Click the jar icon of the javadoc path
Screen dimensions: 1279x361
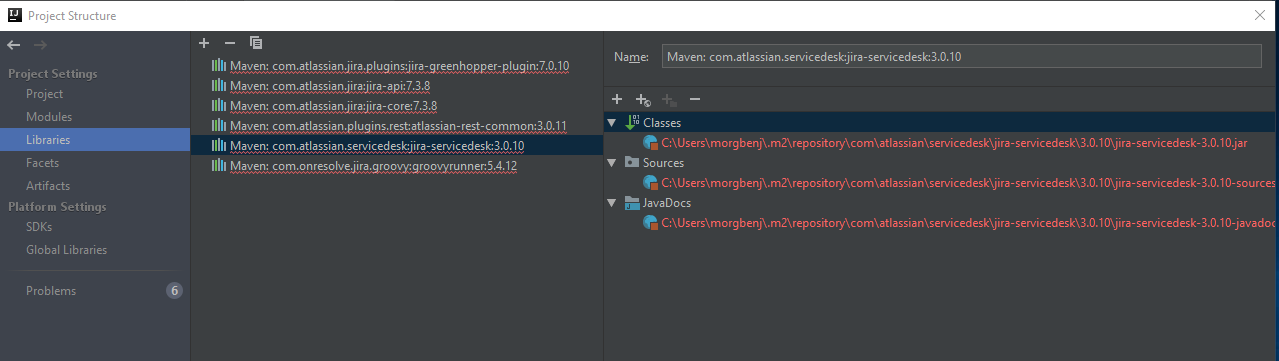click(x=651, y=223)
